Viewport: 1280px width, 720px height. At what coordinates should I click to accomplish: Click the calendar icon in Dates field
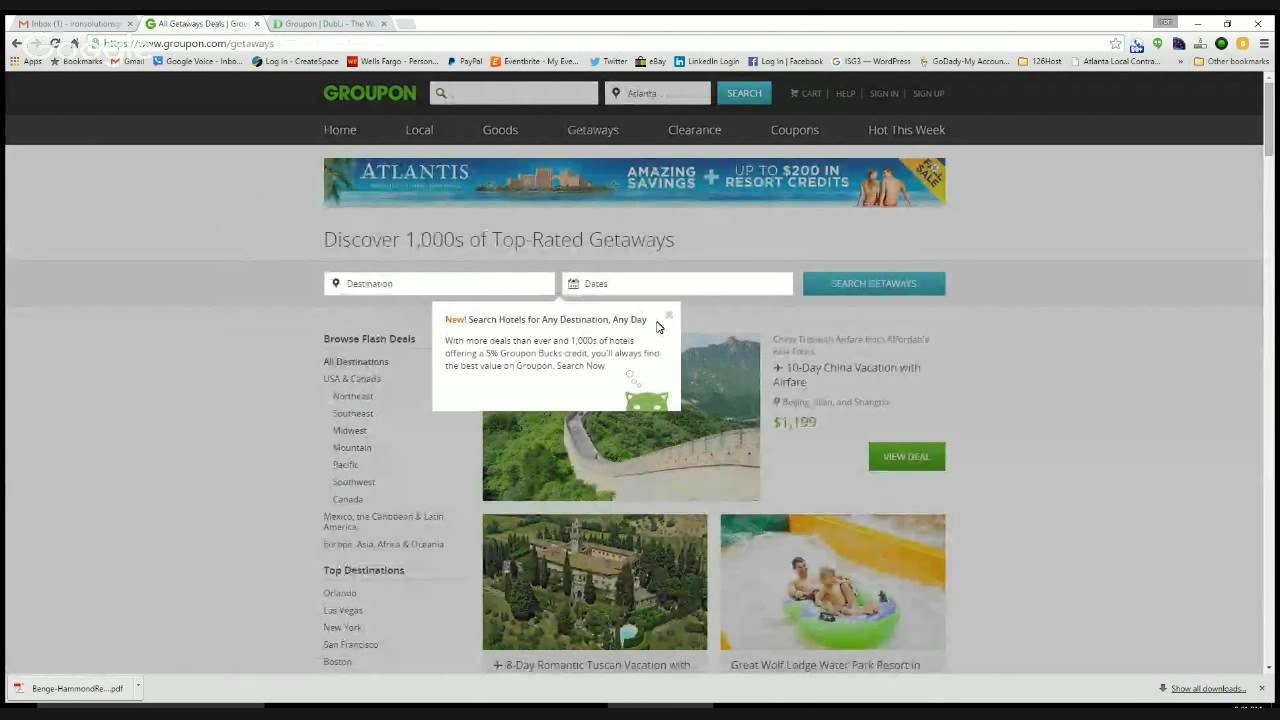(573, 284)
